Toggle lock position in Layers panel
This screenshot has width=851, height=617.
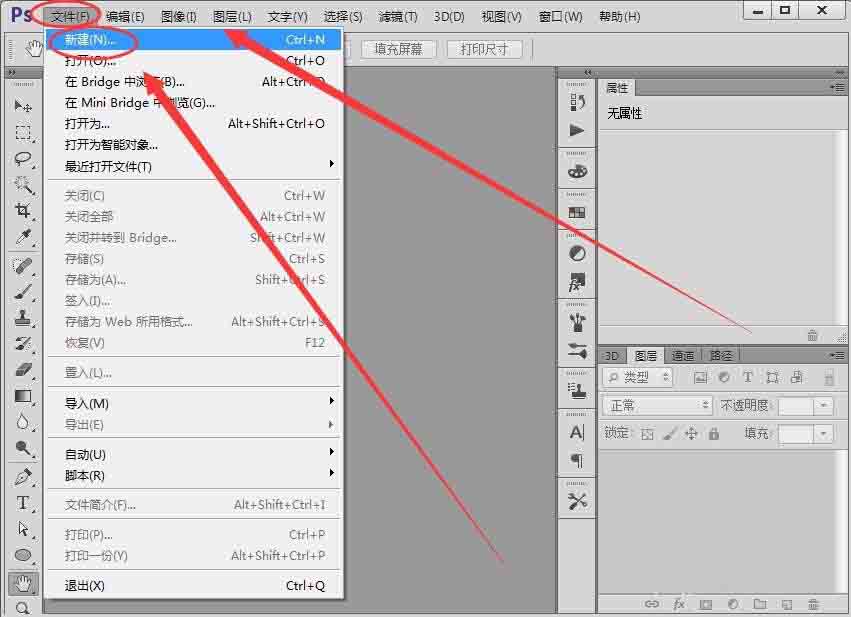(x=691, y=434)
